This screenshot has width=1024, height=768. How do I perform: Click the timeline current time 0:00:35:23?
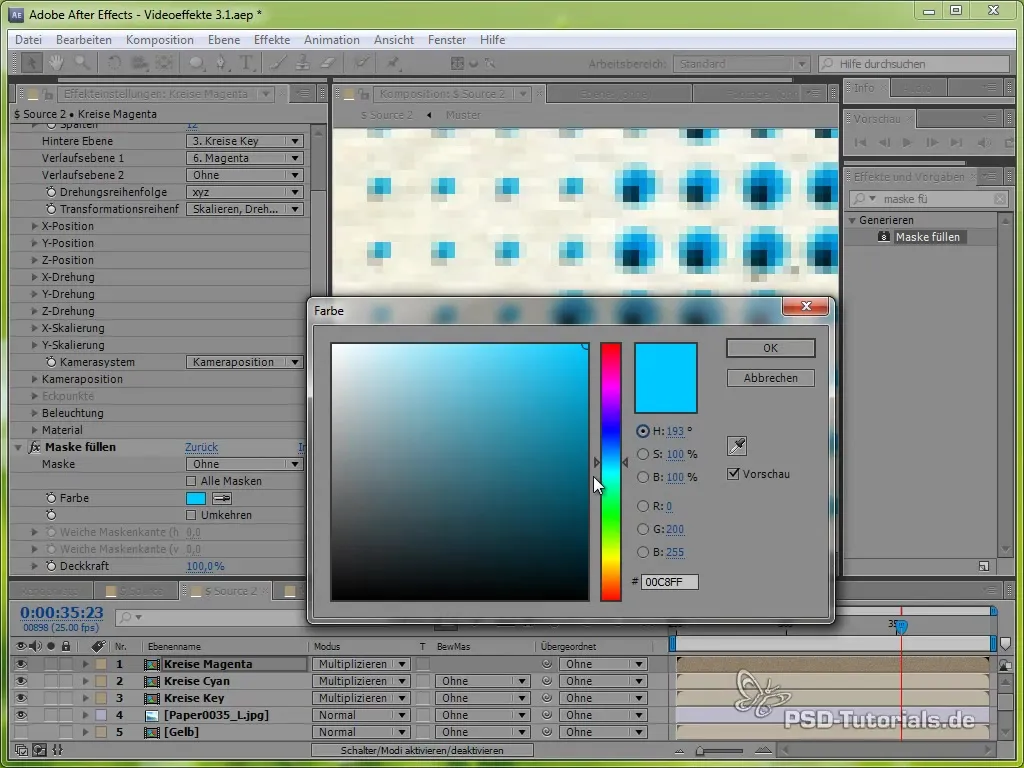[x=61, y=613]
